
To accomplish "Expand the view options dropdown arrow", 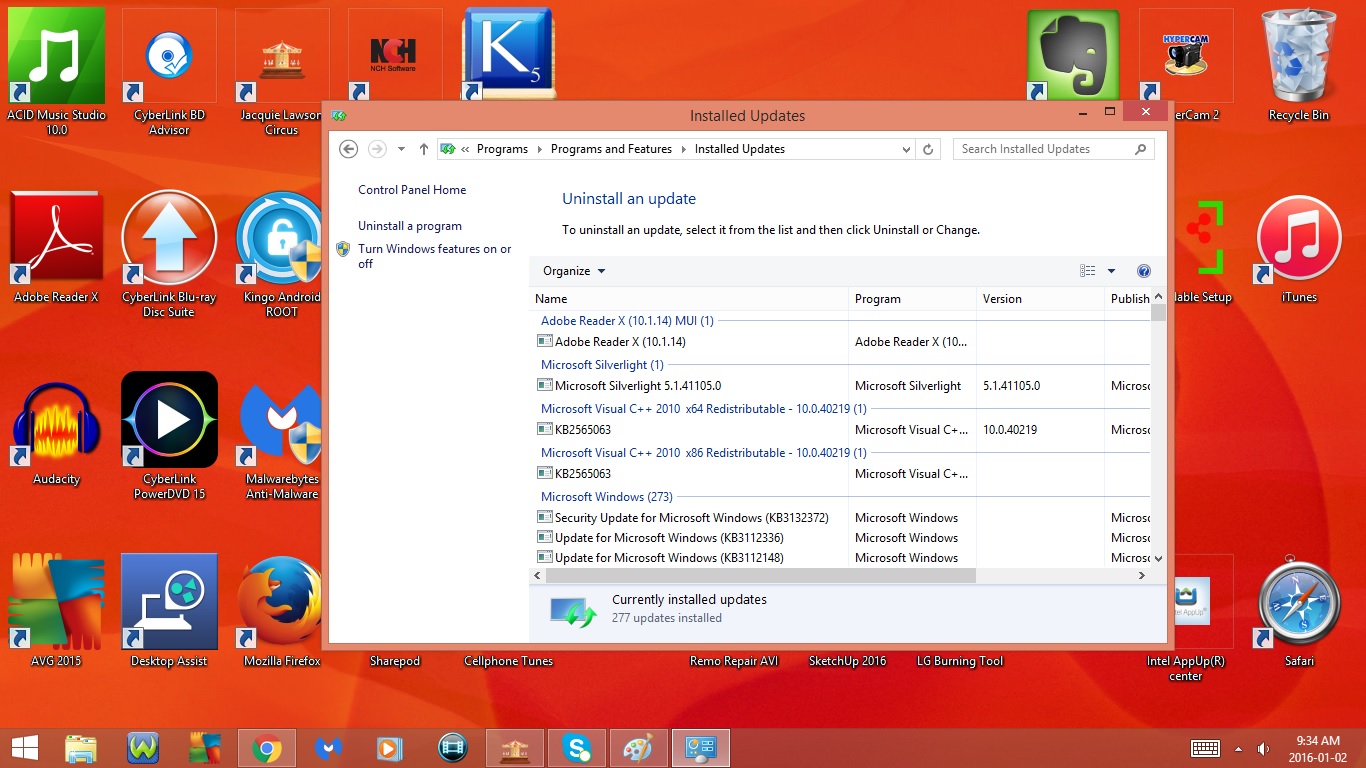I will pyautogui.click(x=1111, y=271).
